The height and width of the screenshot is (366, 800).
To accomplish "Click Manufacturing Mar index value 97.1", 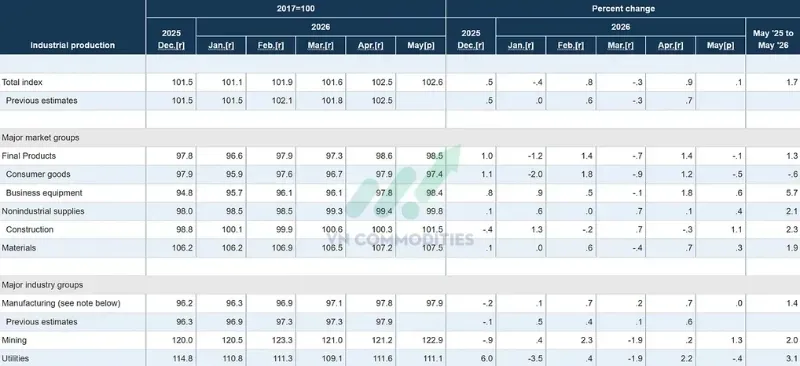I will 334,303.
